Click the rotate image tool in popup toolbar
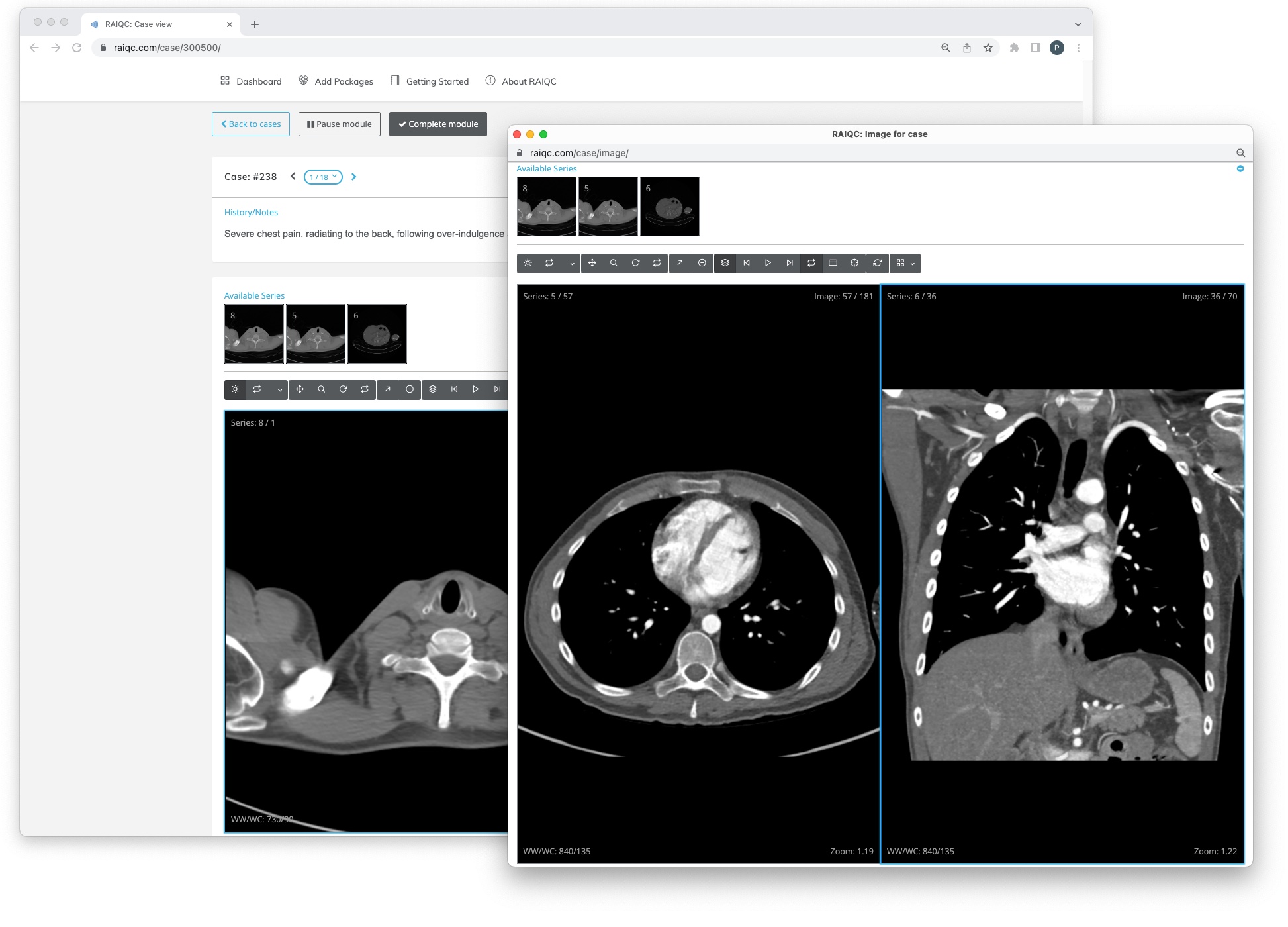Viewport: 1288px width, 927px height. (635, 263)
